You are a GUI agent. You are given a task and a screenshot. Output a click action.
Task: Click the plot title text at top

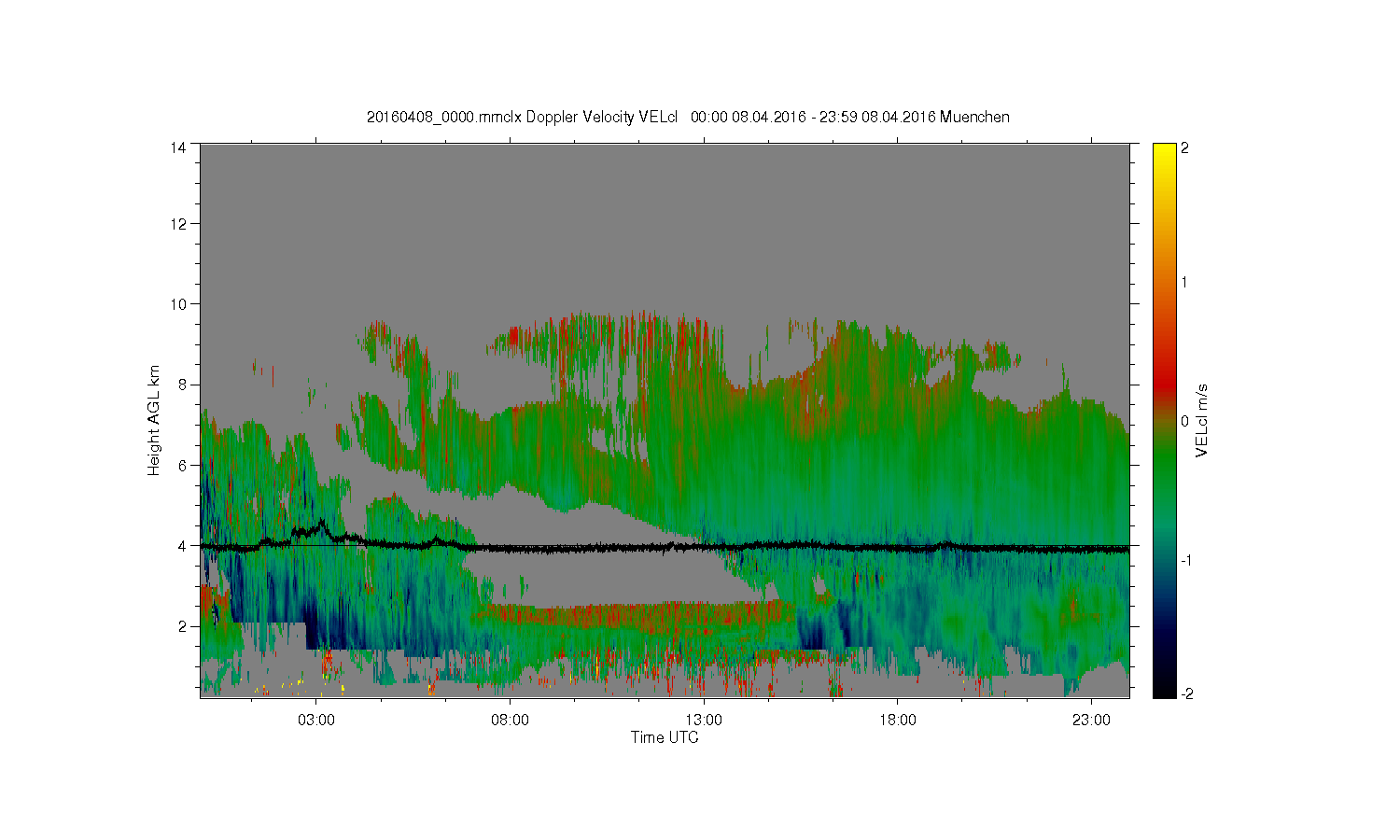tap(688, 117)
